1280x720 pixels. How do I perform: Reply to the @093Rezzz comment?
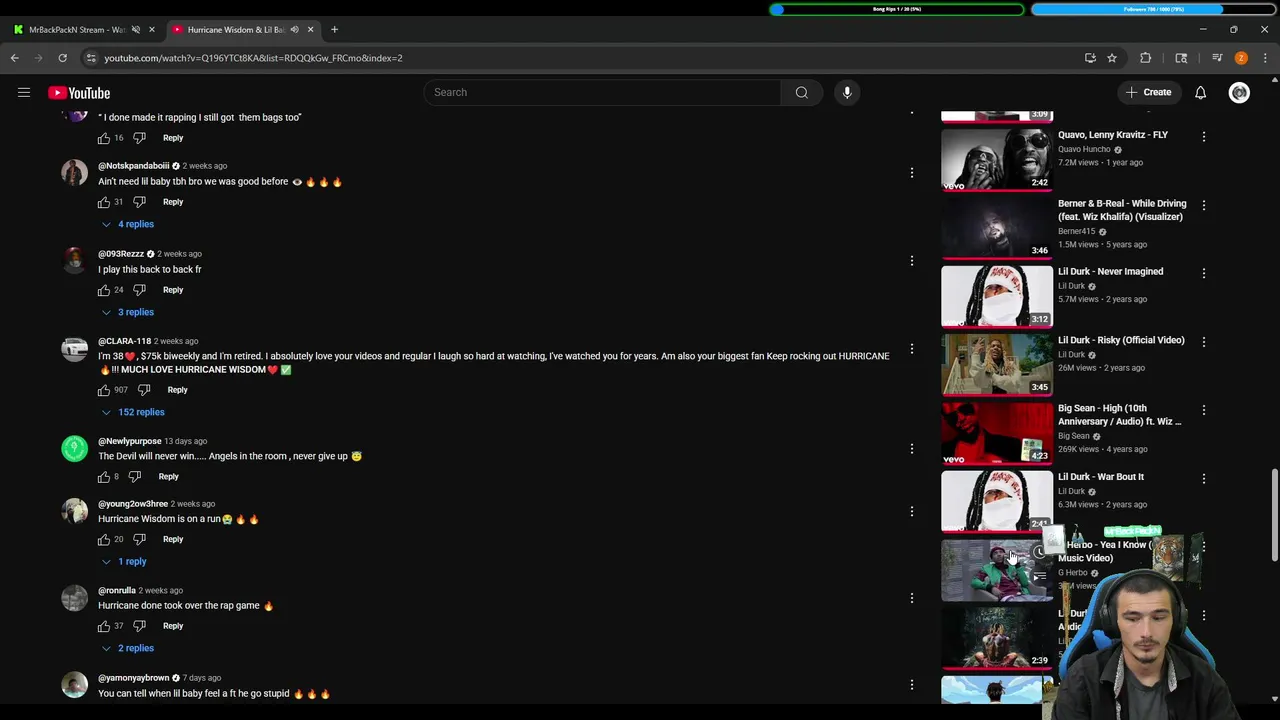173,290
